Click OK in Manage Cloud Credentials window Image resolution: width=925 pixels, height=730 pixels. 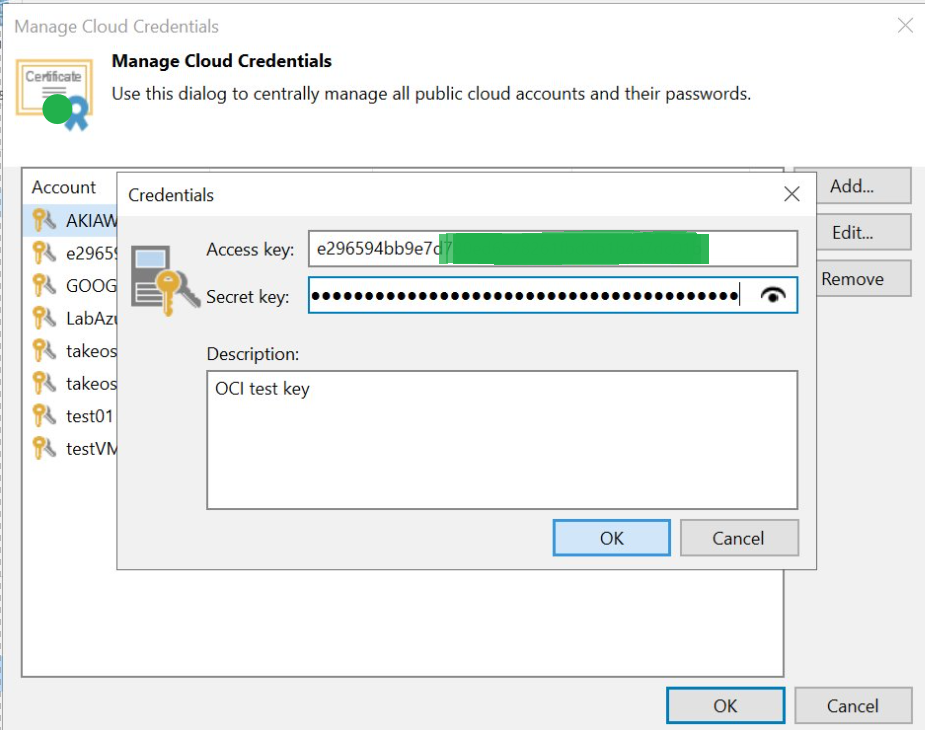726,705
